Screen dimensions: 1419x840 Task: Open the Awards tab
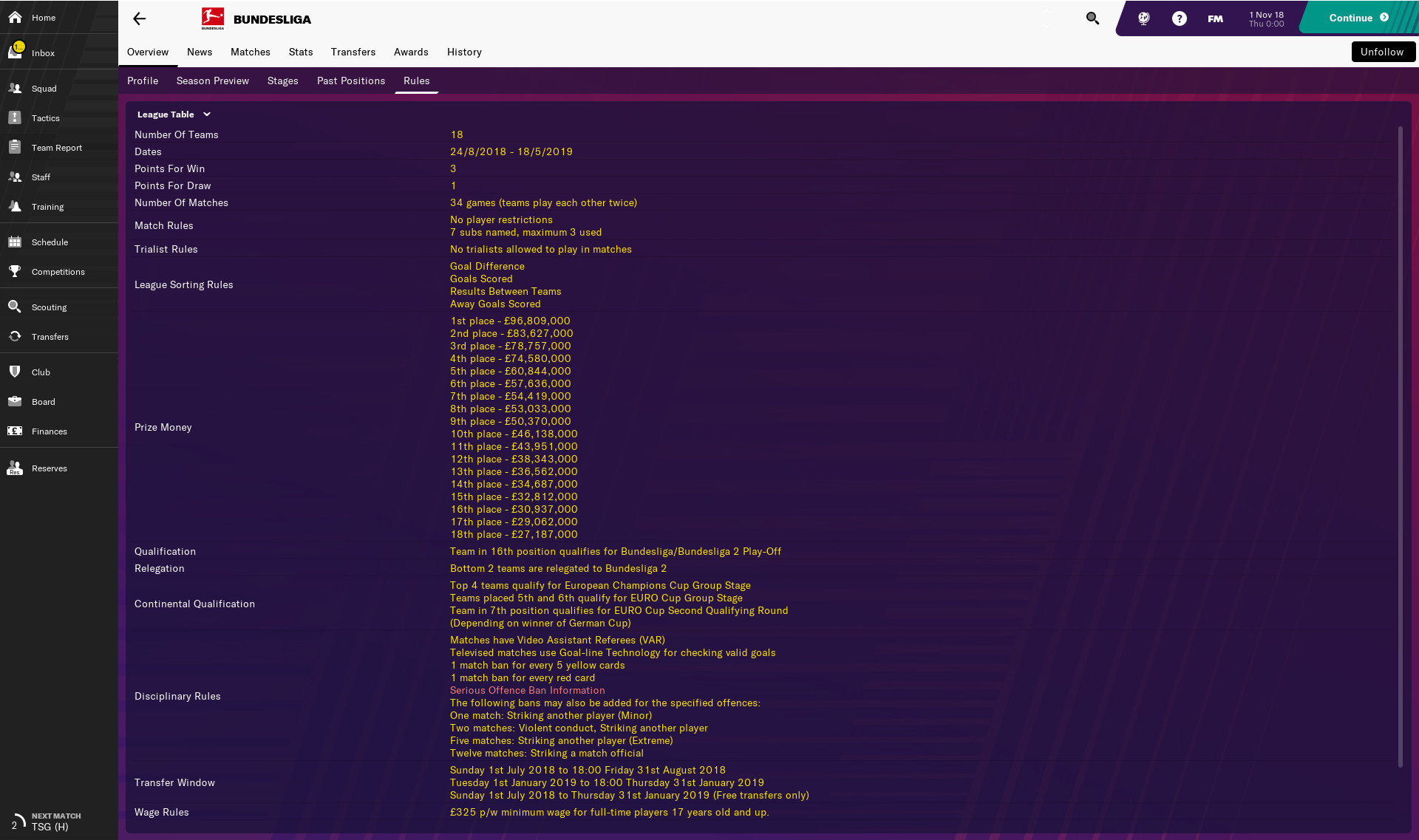(x=411, y=52)
